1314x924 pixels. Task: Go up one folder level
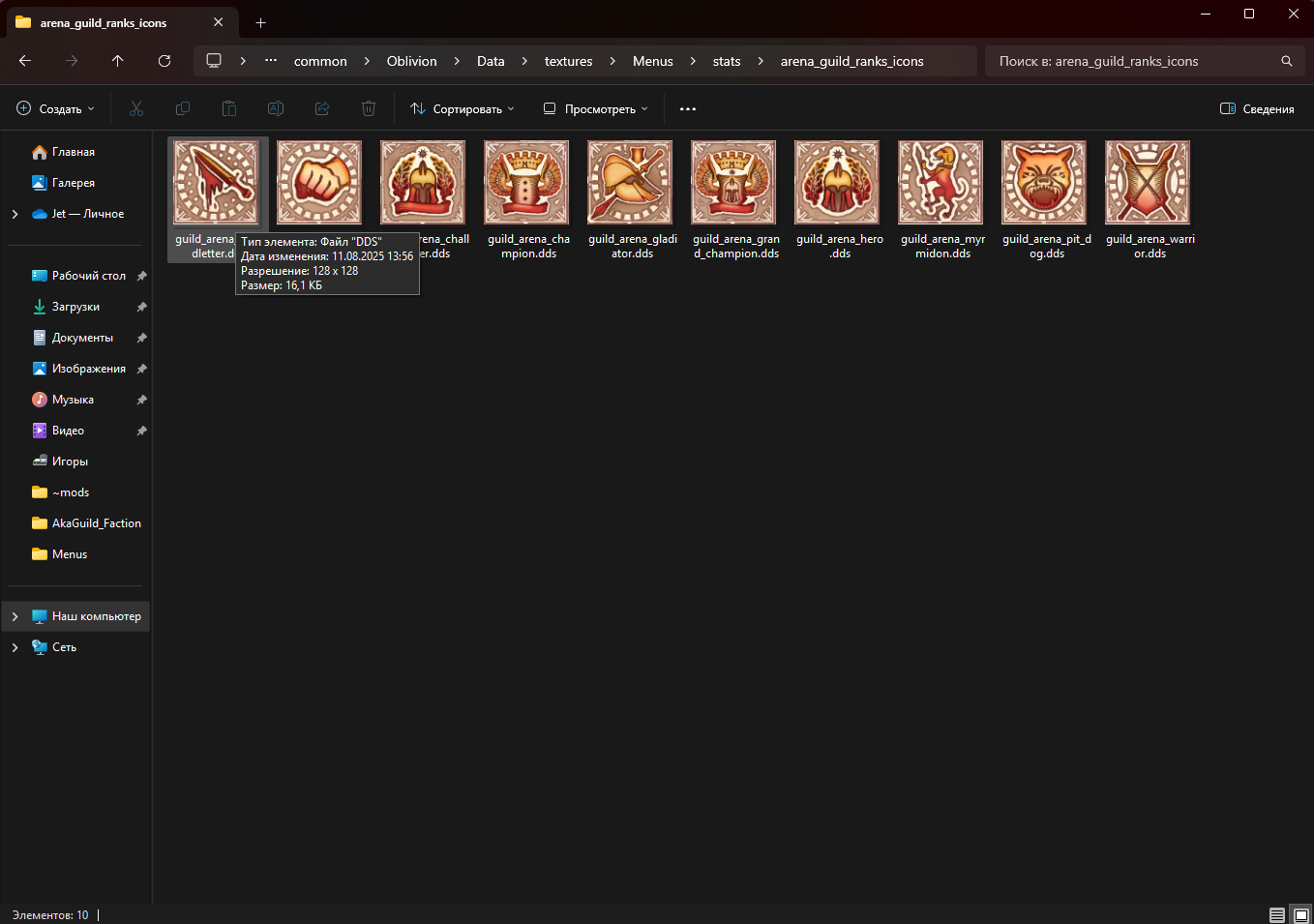tap(118, 61)
